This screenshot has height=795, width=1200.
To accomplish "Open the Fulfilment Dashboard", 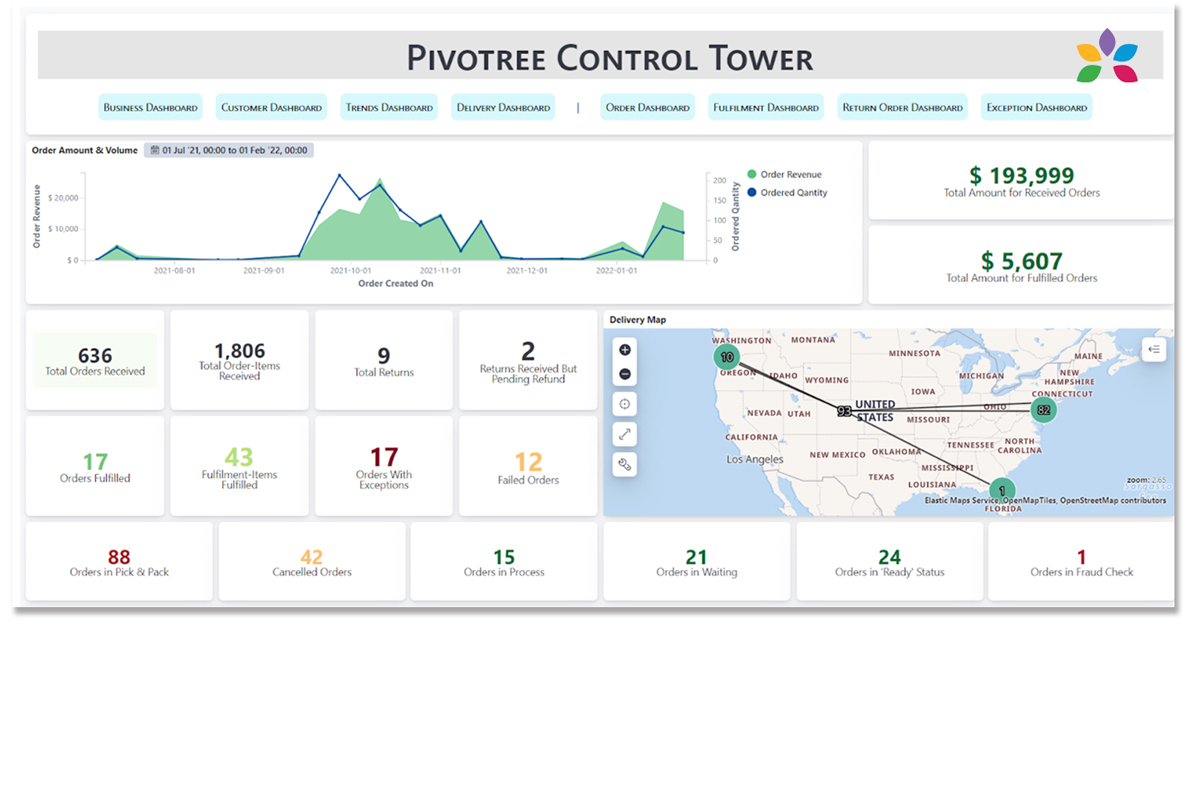I will pos(766,108).
